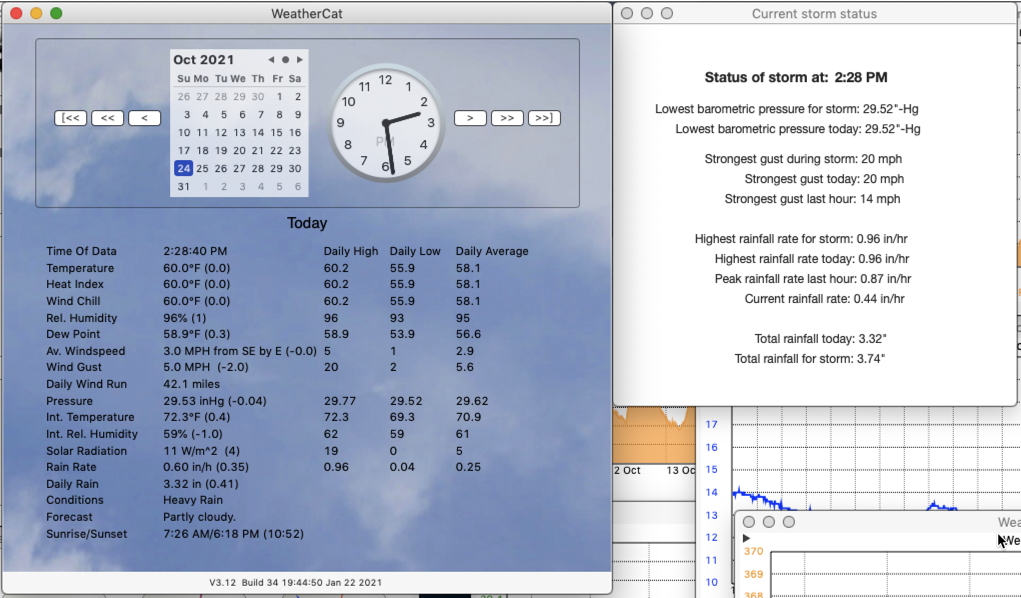The image size is (1021, 598).
Task: Click the Daily Average column header
Action: pyautogui.click(x=492, y=251)
